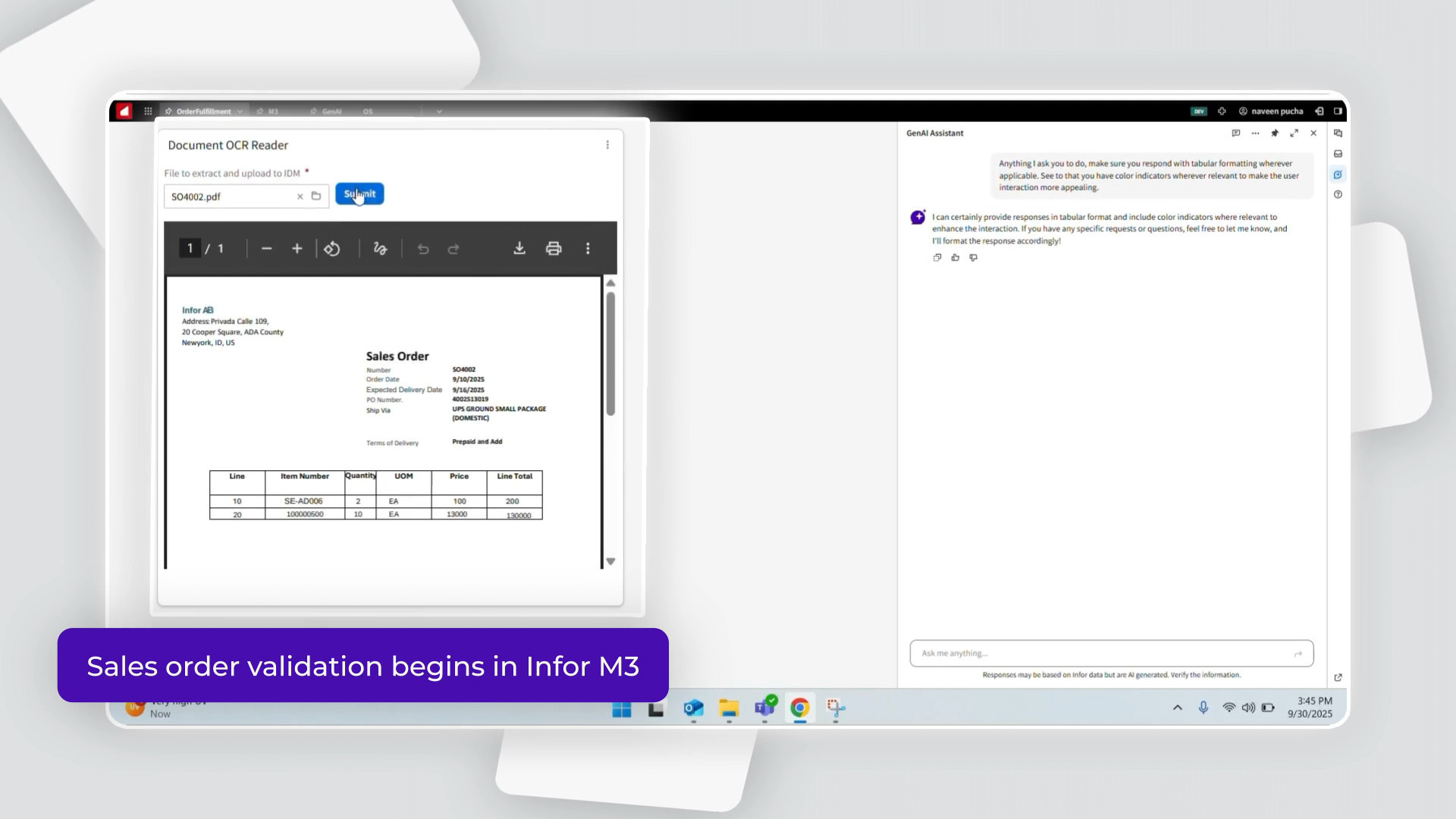1456x819 pixels.
Task: Click the red Infor logo icon
Action: click(x=124, y=111)
